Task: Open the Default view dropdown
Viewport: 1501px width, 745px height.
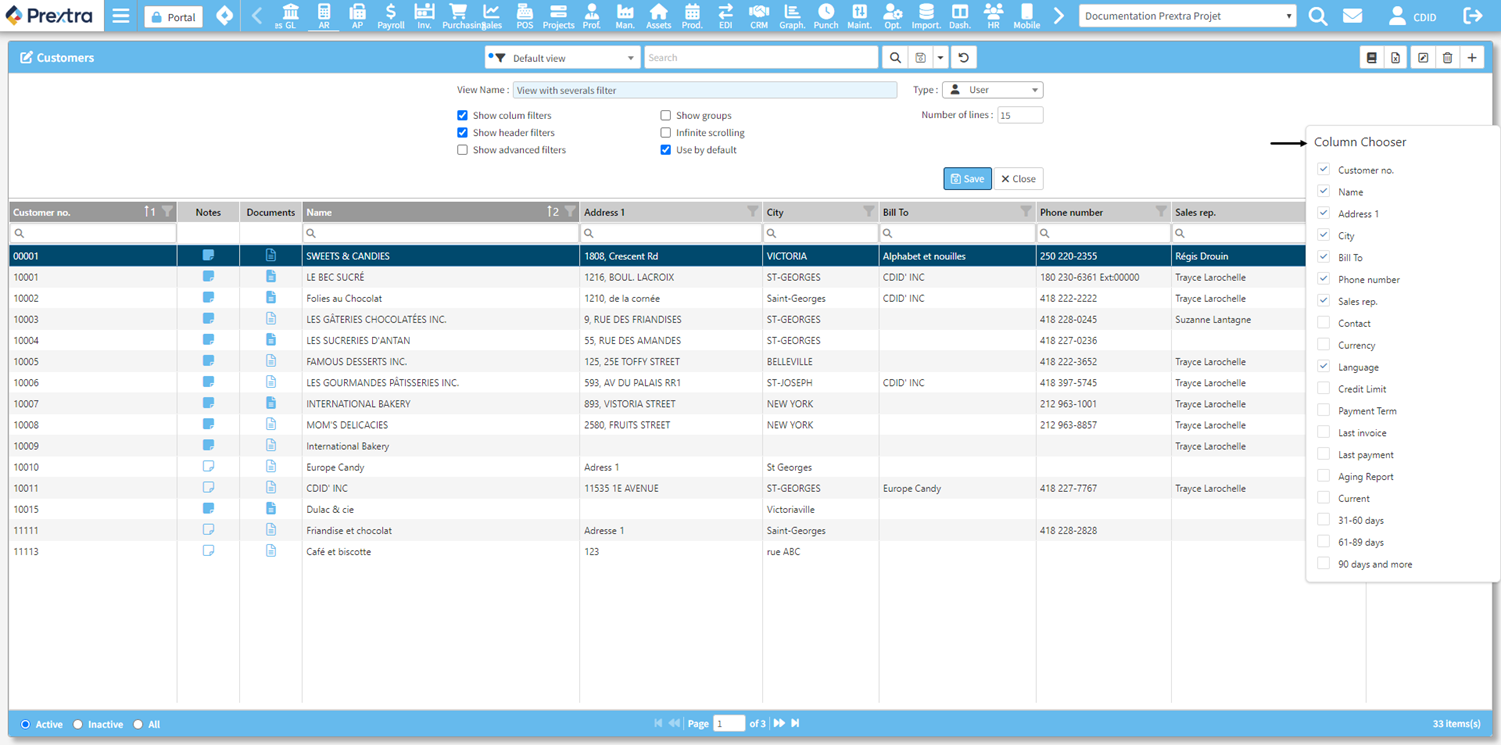Action: 562,58
